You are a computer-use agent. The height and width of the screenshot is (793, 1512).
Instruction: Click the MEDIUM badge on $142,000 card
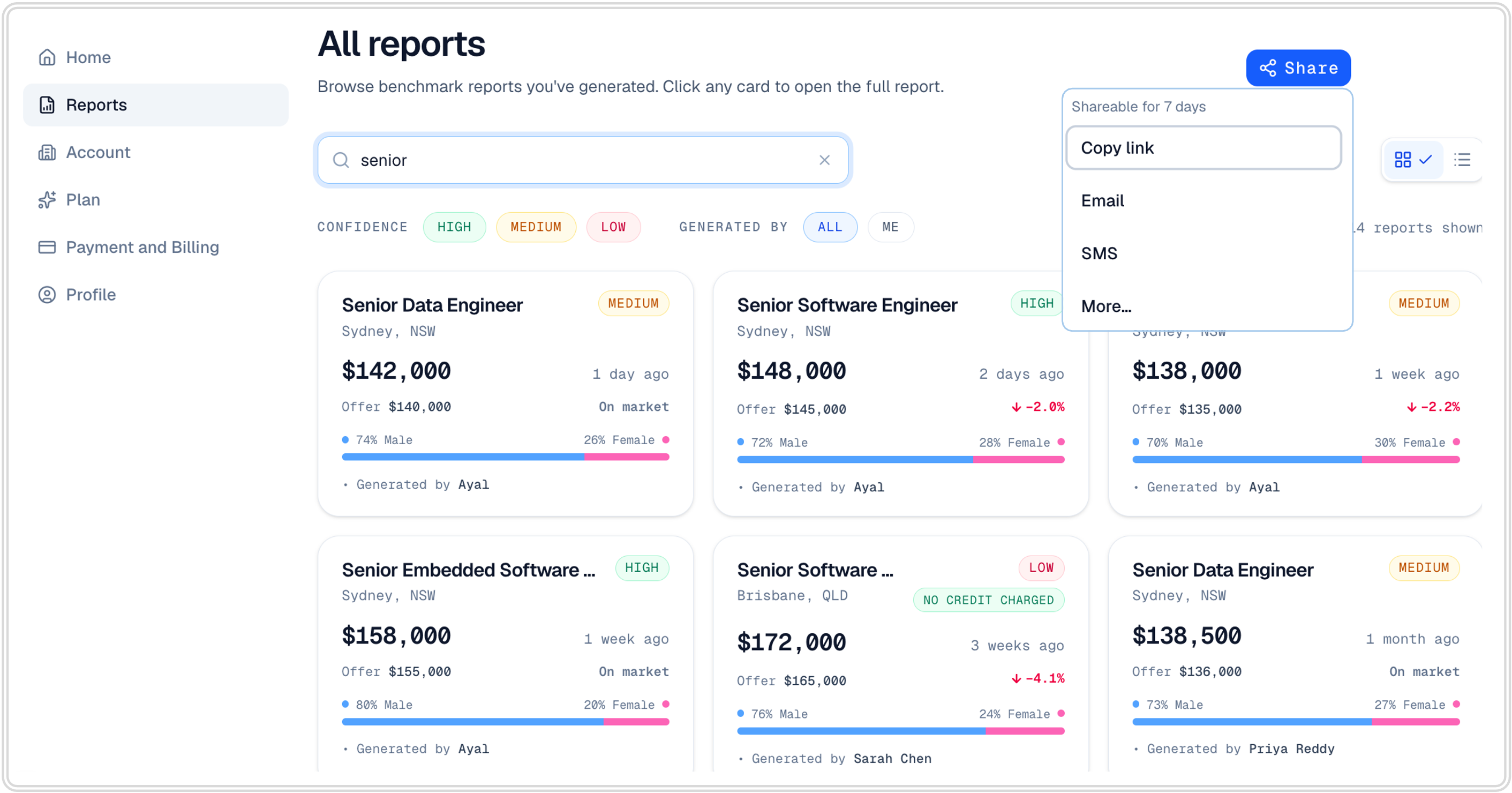[633, 303]
